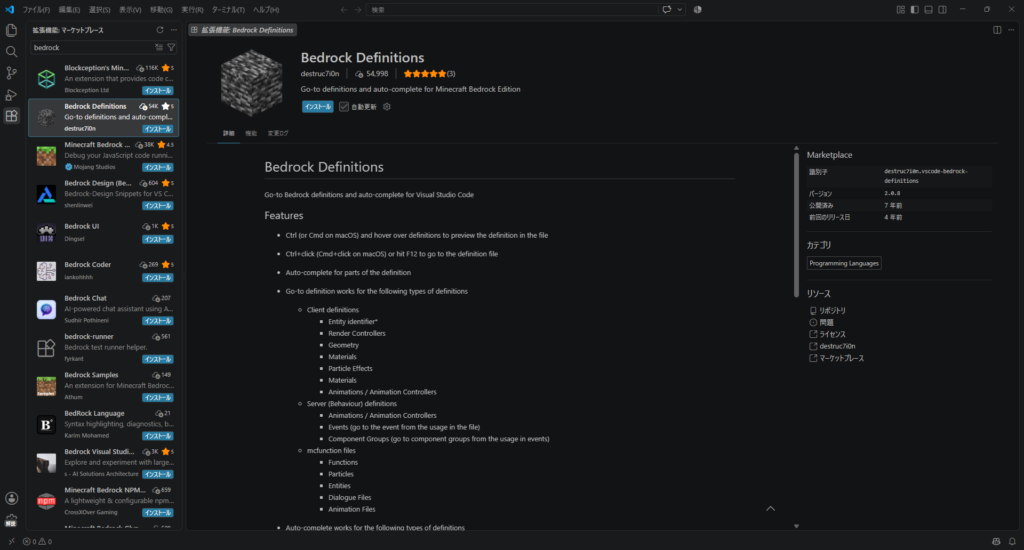Toggle the auto-update checkbox
1024x550 pixels.
(x=344, y=106)
